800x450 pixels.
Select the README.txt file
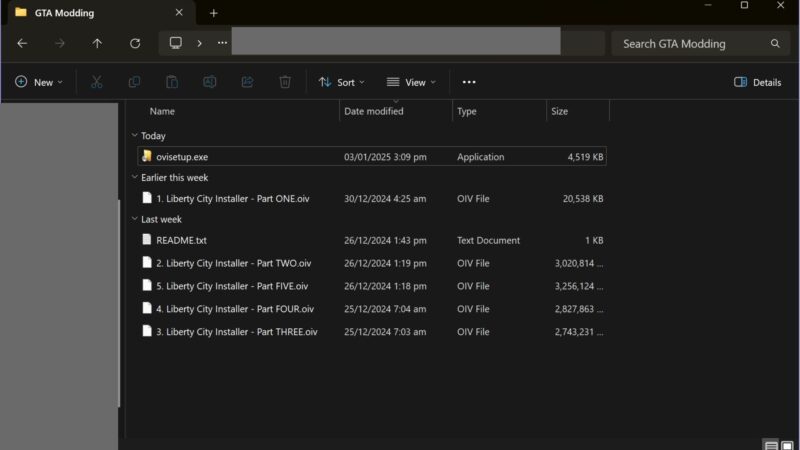click(x=181, y=240)
